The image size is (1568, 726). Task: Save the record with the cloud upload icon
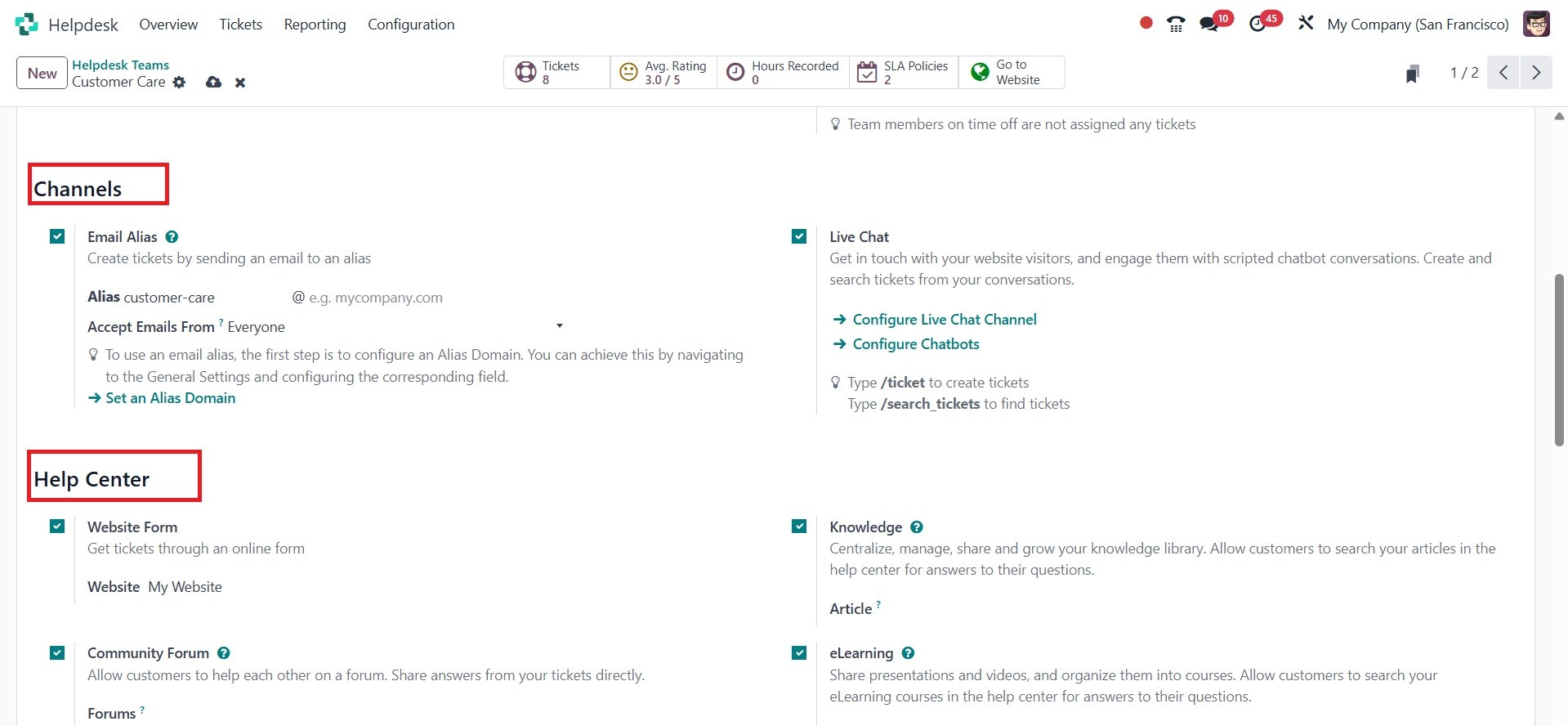click(x=213, y=82)
